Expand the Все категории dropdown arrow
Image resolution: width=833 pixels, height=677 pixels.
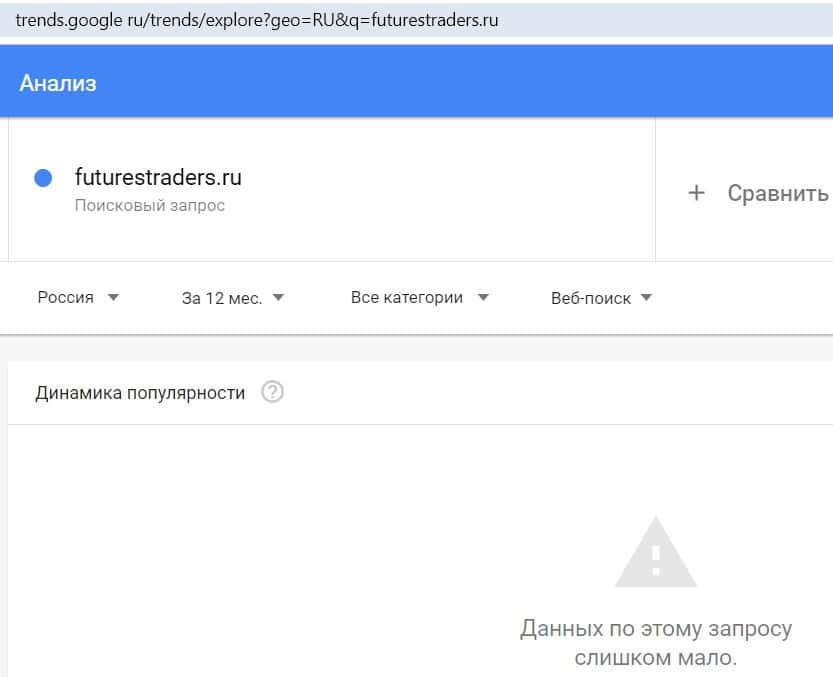(483, 297)
